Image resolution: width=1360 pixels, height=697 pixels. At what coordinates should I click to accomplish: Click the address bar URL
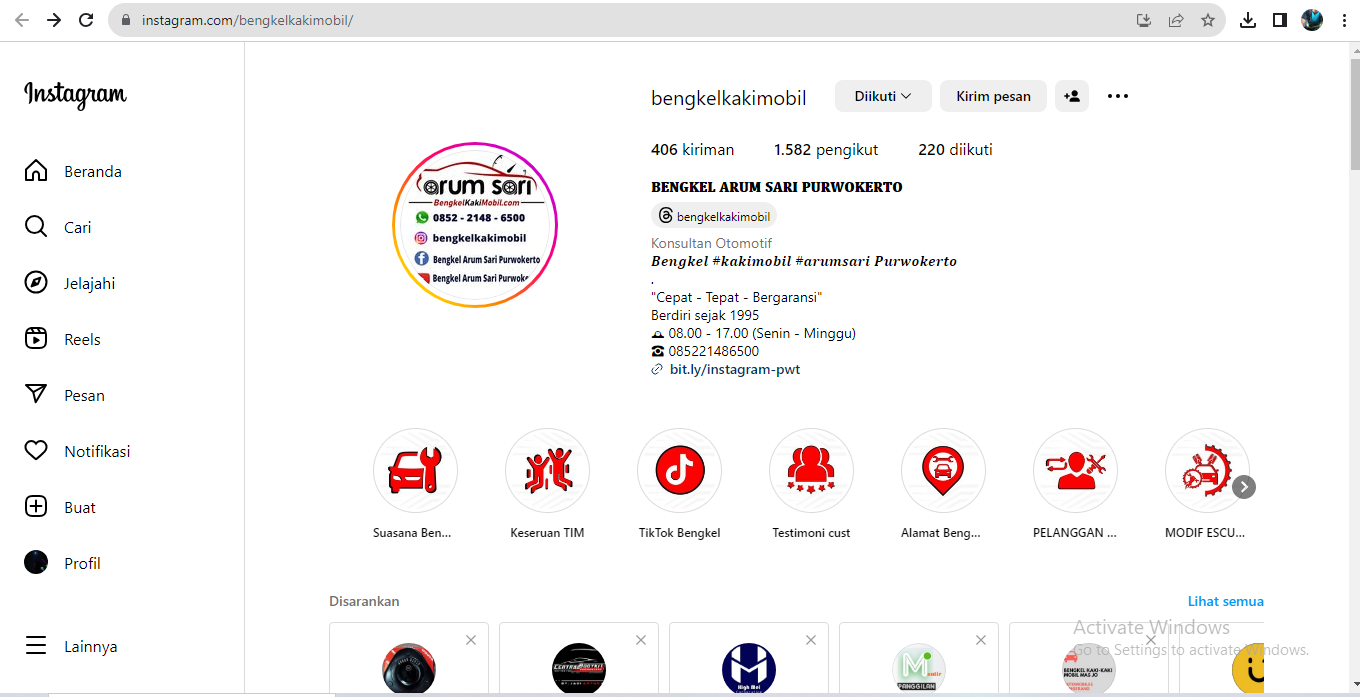point(247,20)
